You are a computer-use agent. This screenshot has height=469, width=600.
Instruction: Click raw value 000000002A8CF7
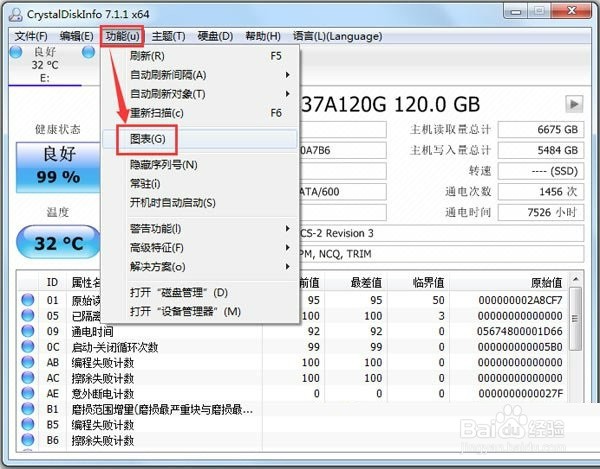click(520, 300)
